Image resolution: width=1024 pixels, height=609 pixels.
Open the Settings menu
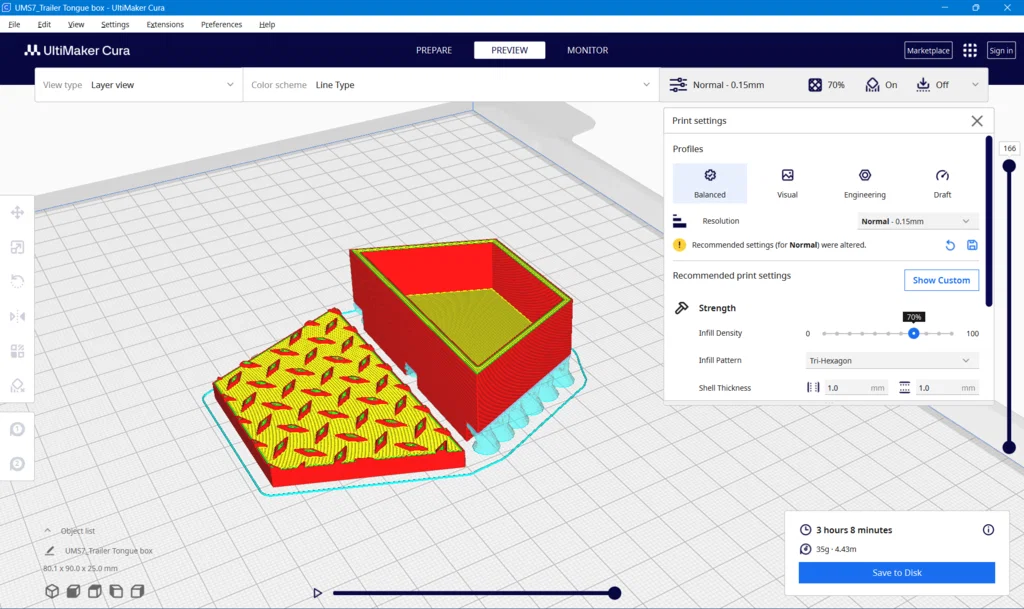(115, 24)
